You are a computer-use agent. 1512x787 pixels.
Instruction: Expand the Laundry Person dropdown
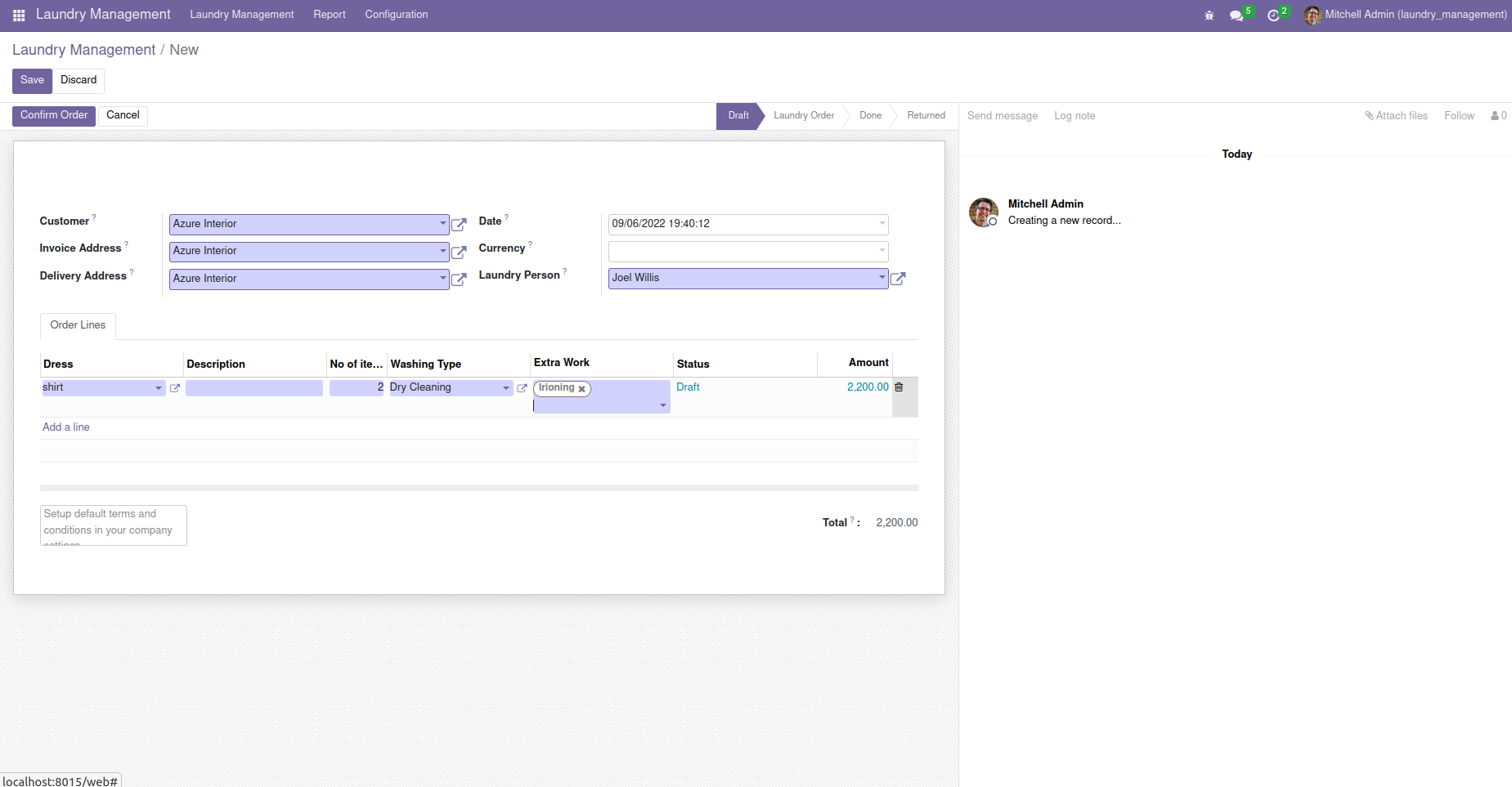tap(882, 278)
